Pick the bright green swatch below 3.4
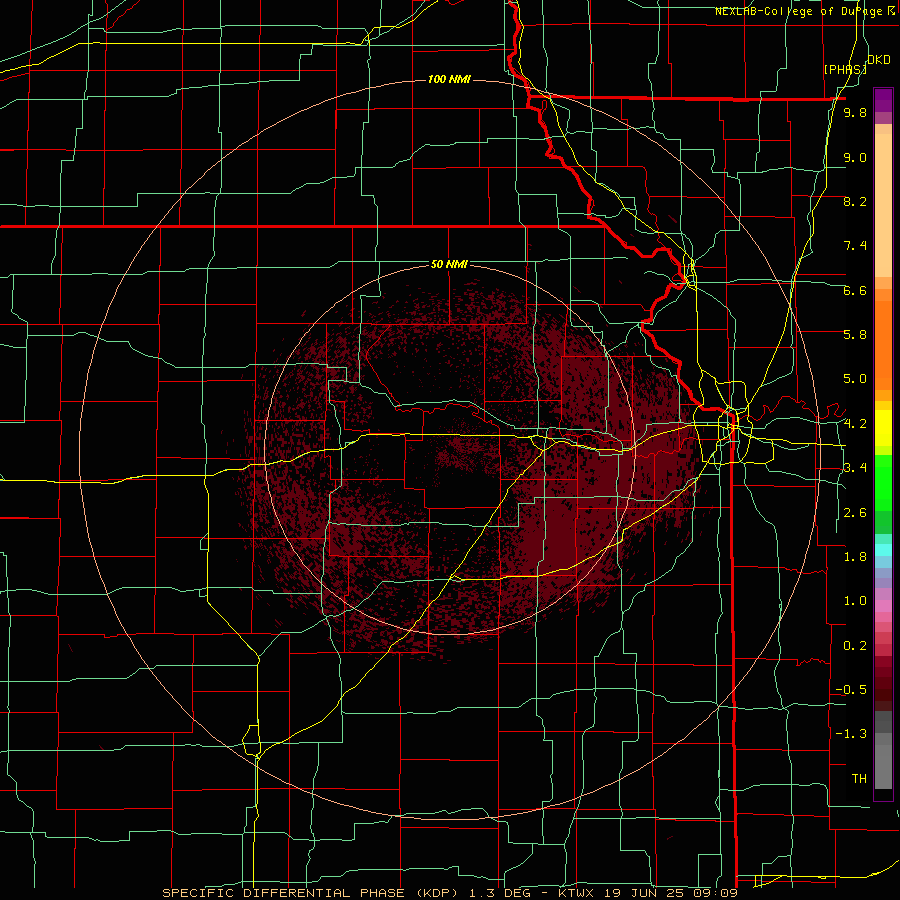This screenshot has width=900, height=900. click(883, 488)
